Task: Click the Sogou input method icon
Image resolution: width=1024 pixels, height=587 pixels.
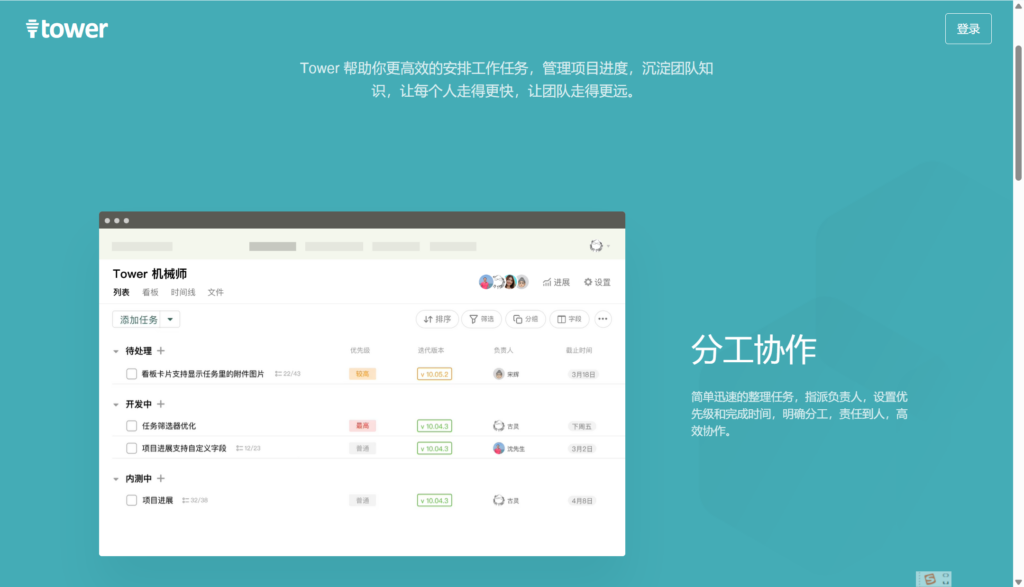Action: coord(930,579)
